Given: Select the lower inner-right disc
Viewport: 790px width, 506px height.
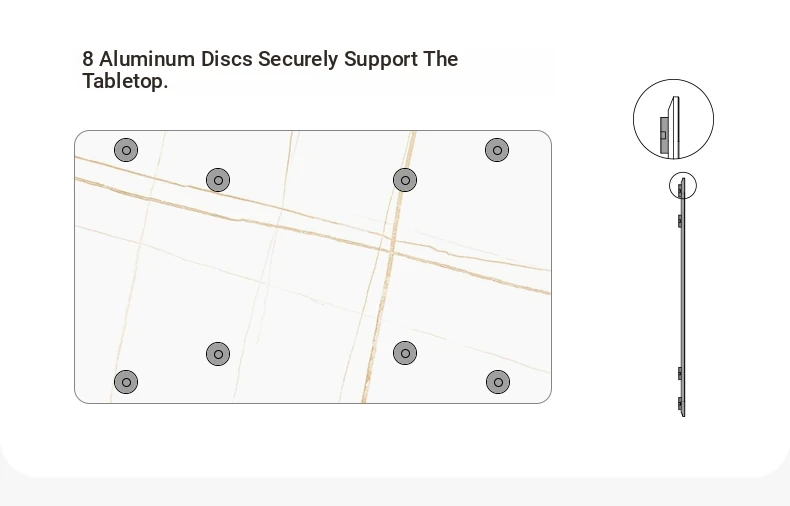Looking at the screenshot, I should (x=405, y=353).
